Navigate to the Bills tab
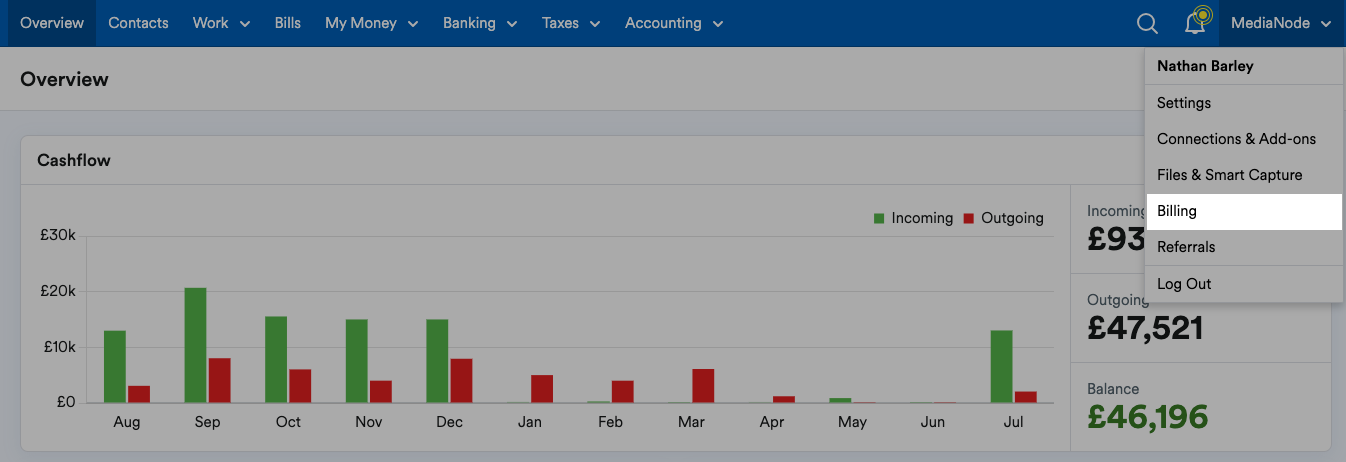This screenshot has width=1346, height=462. 287,23
